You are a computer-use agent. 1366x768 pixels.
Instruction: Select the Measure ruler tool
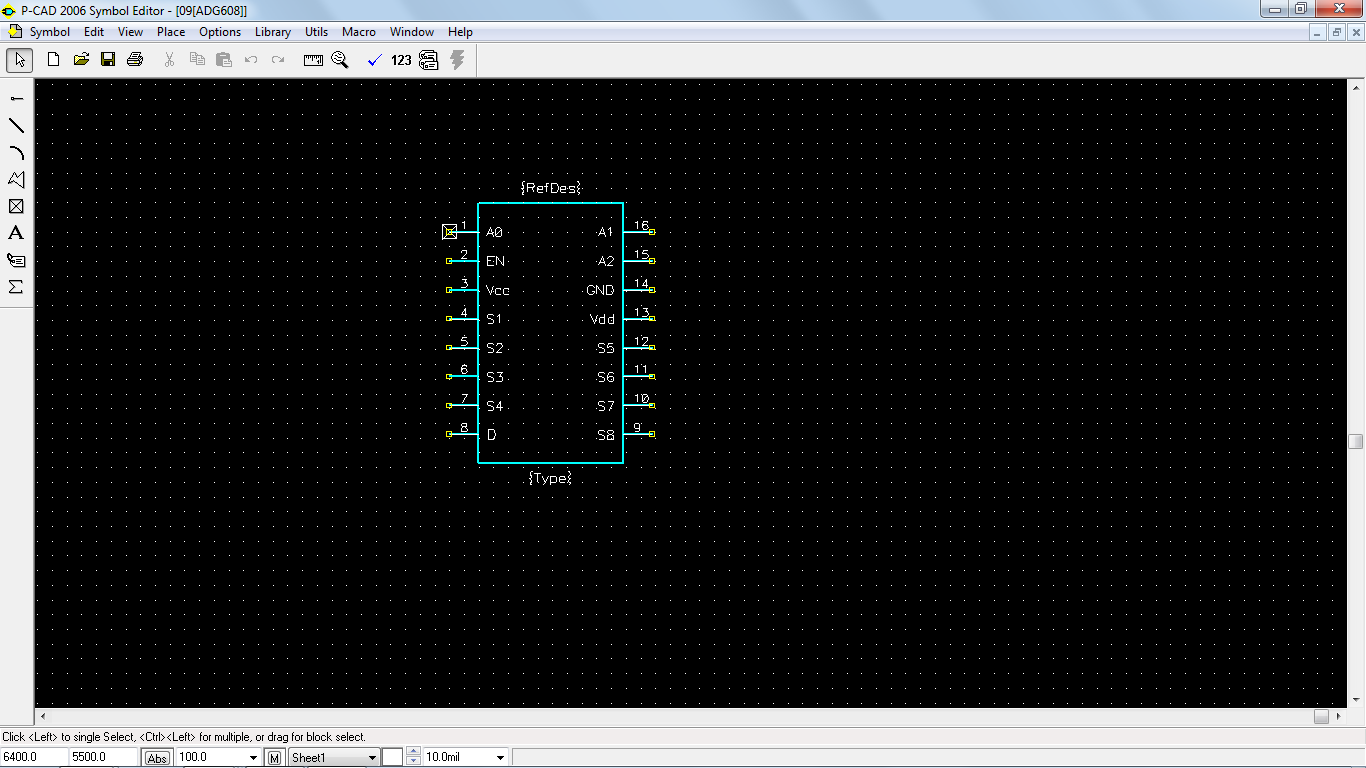313,60
